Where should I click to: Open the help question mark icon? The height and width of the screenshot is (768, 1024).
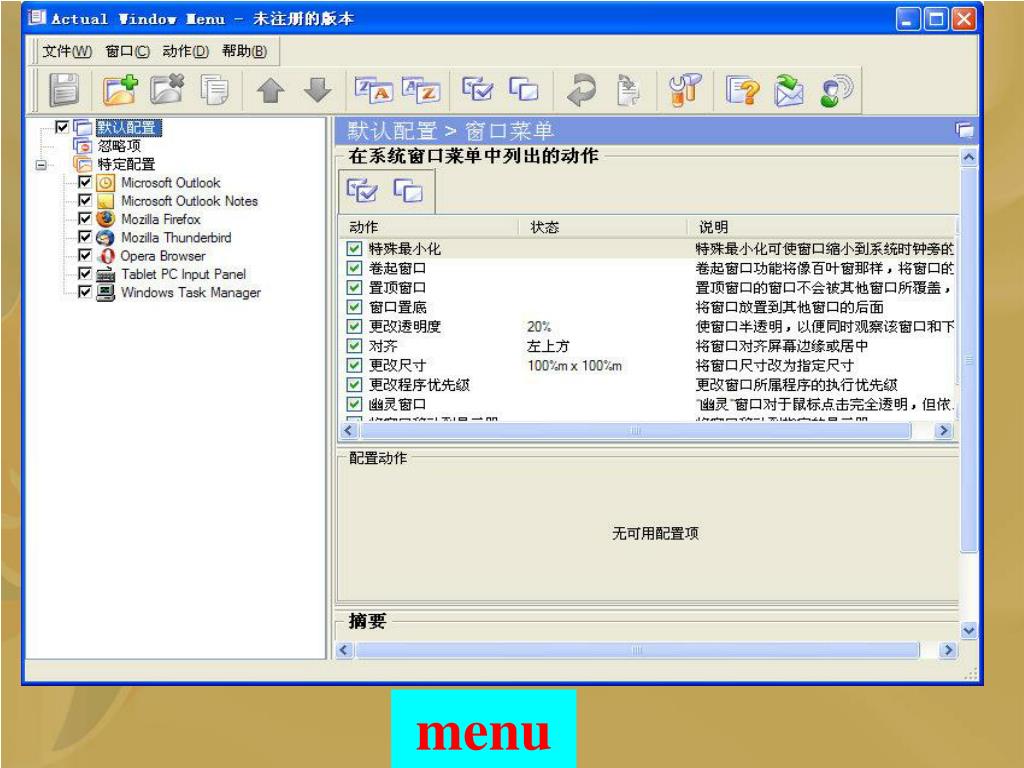click(743, 90)
